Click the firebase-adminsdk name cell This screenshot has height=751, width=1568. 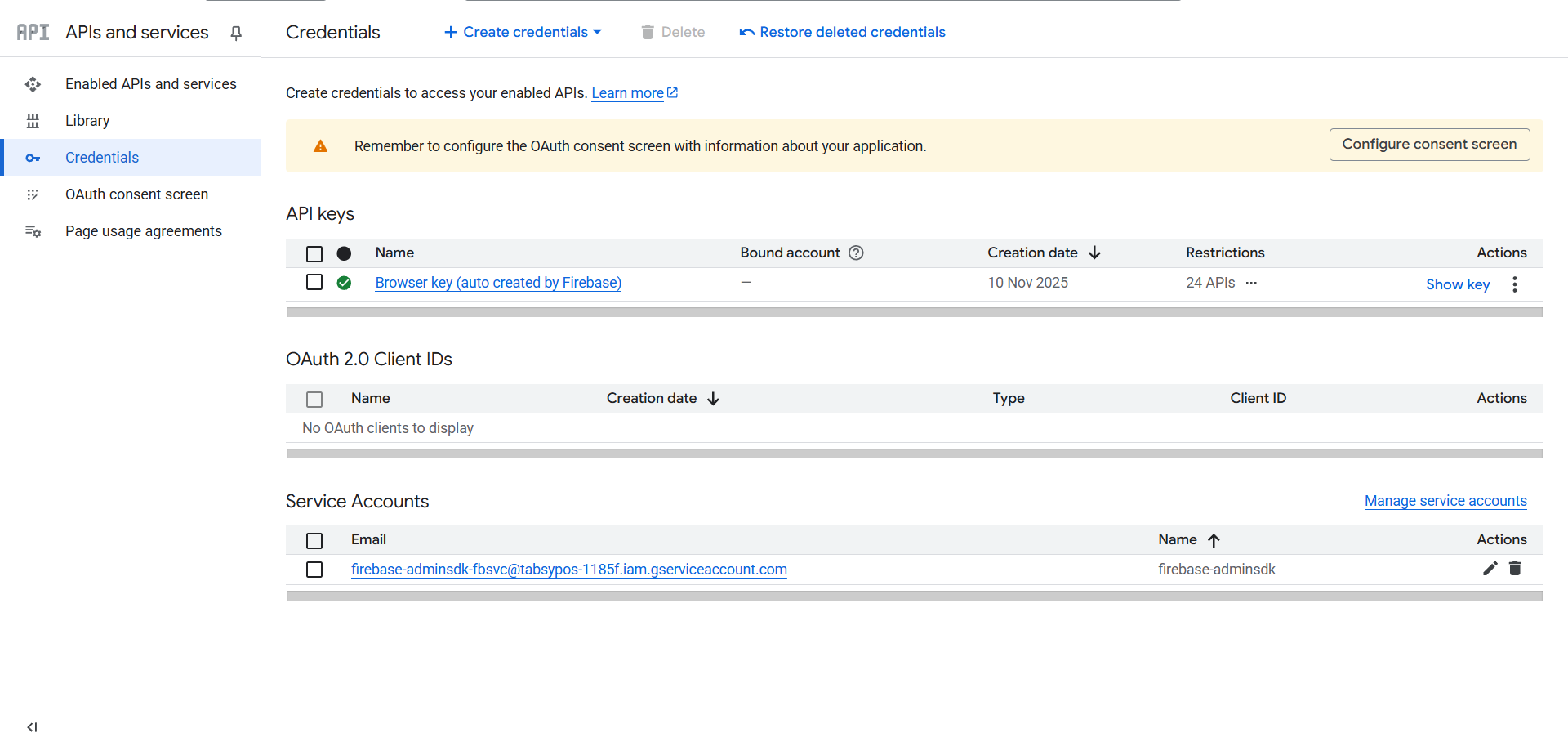point(1217,570)
